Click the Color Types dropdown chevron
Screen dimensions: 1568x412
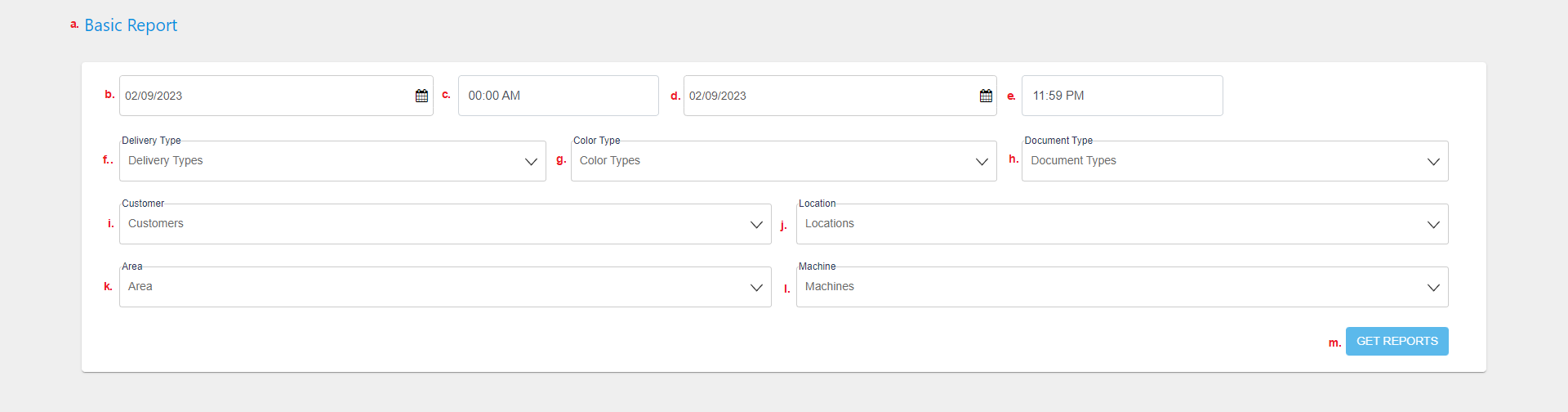click(982, 162)
